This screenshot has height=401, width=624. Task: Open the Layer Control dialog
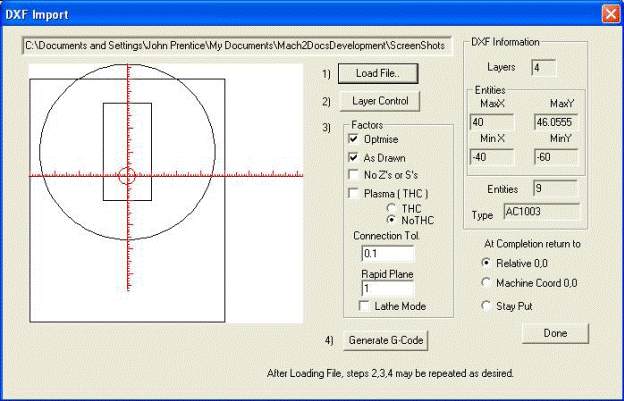tap(380, 101)
